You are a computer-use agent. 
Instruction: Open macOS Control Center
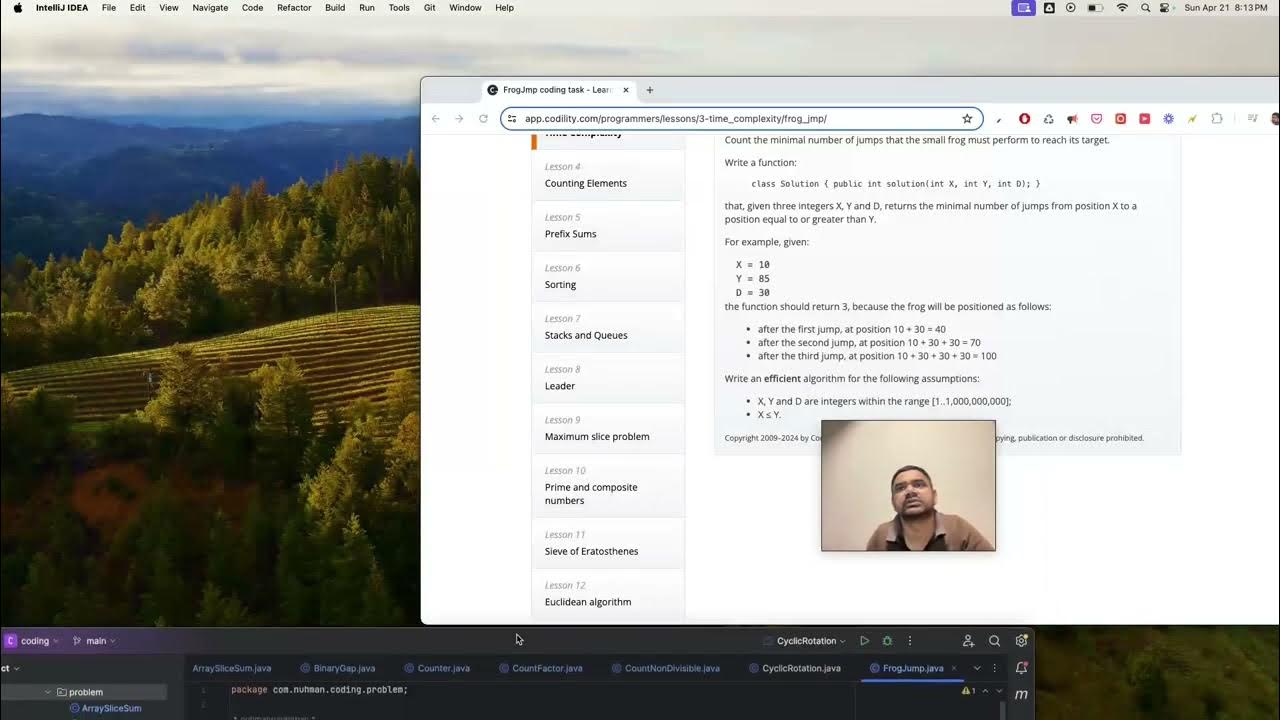point(1166,7)
